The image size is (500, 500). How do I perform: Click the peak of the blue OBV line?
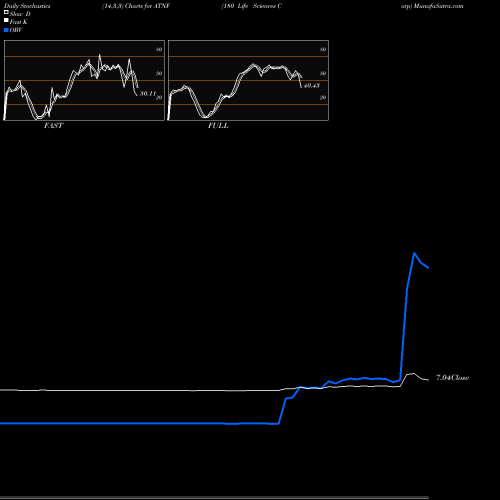click(x=414, y=253)
